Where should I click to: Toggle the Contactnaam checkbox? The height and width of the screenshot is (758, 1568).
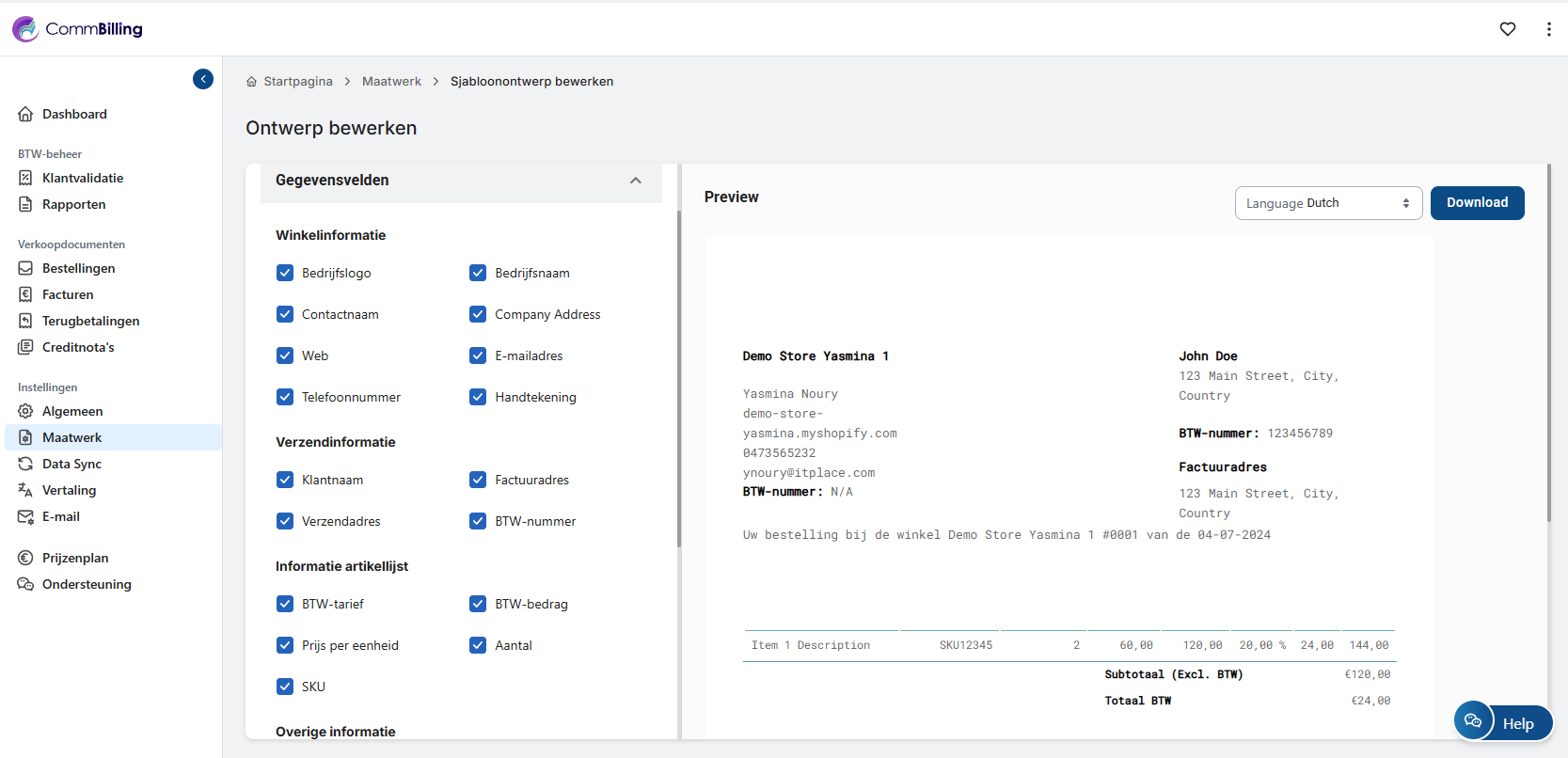coord(285,314)
